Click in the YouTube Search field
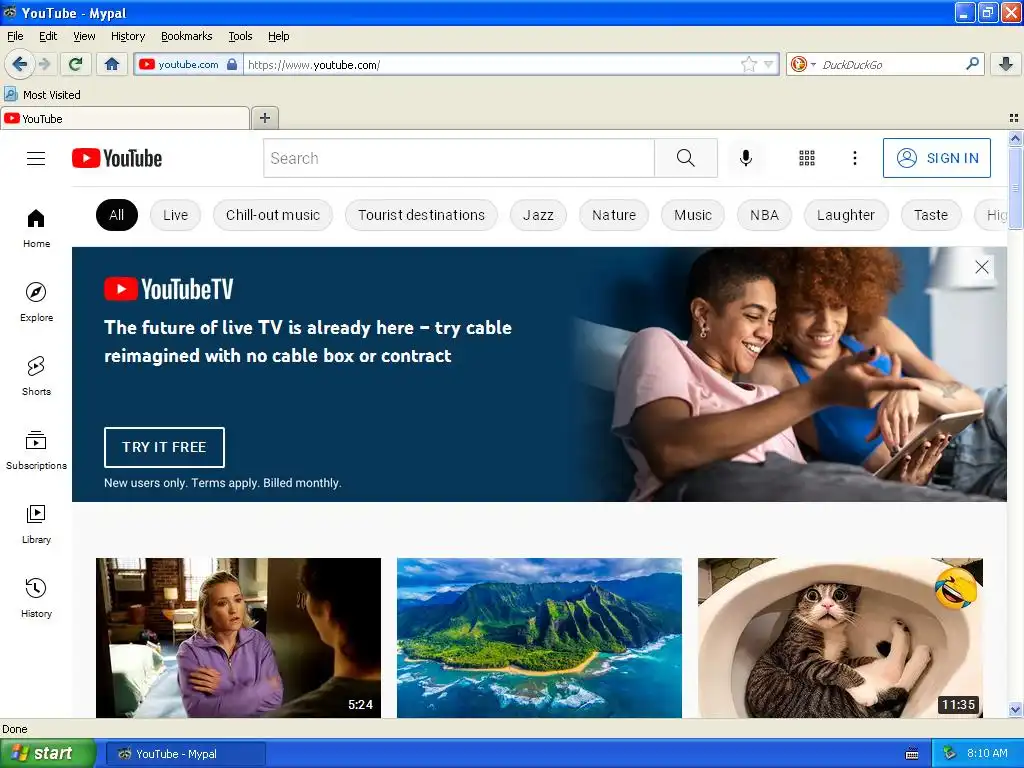The height and width of the screenshot is (768, 1024). [x=459, y=158]
